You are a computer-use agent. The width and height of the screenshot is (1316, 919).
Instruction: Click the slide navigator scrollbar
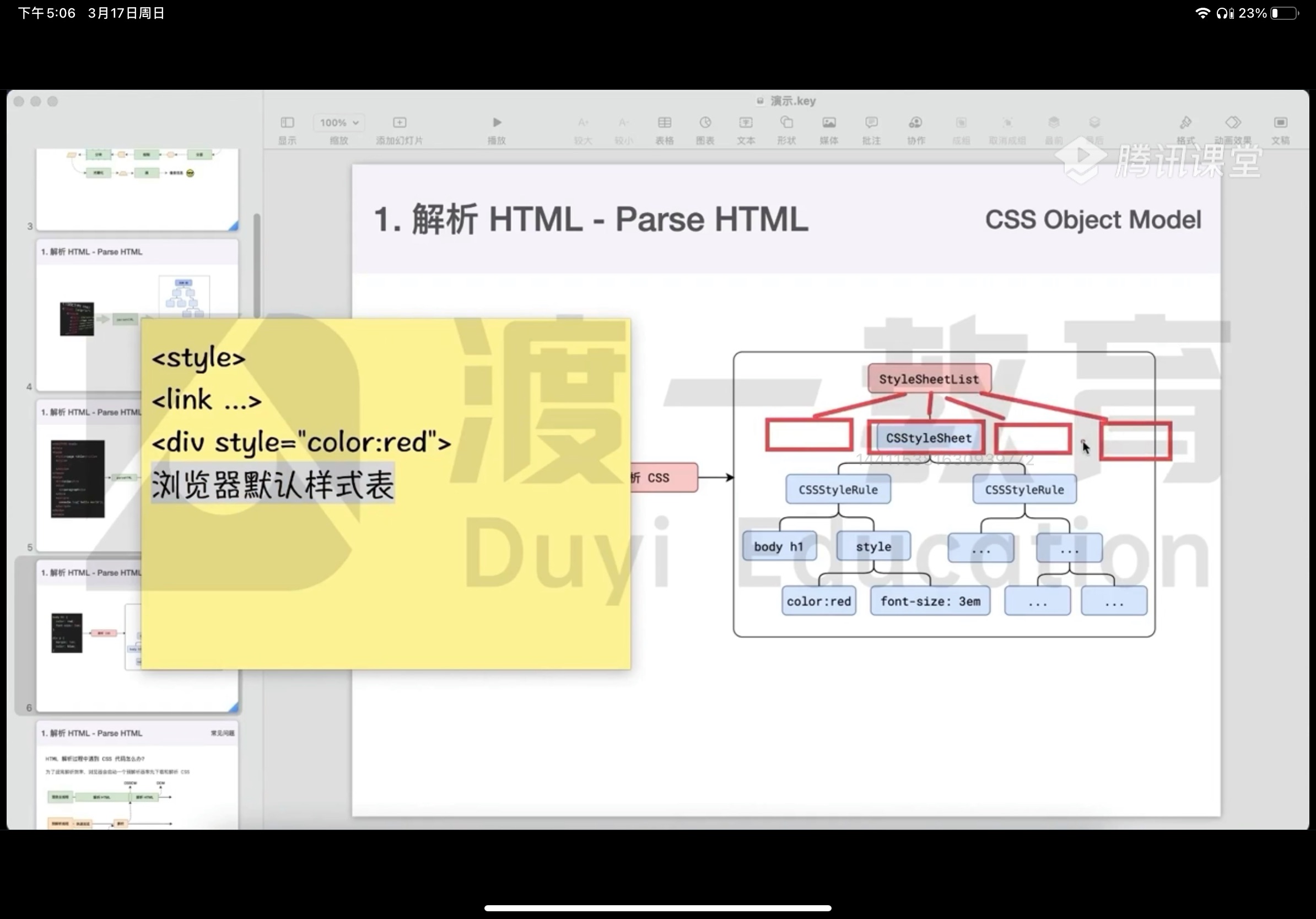pos(257,265)
